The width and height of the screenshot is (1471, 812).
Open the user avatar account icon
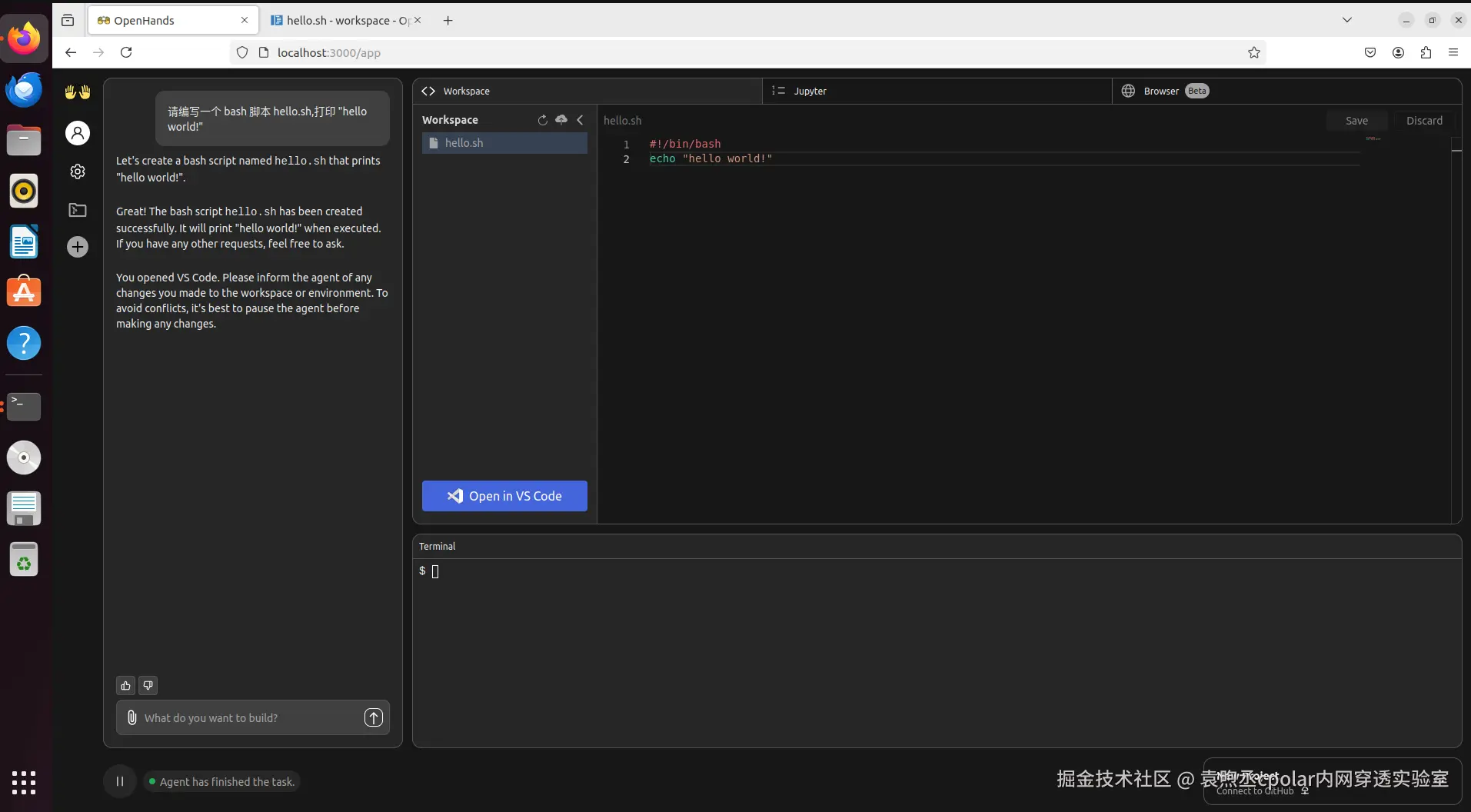click(x=78, y=133)
